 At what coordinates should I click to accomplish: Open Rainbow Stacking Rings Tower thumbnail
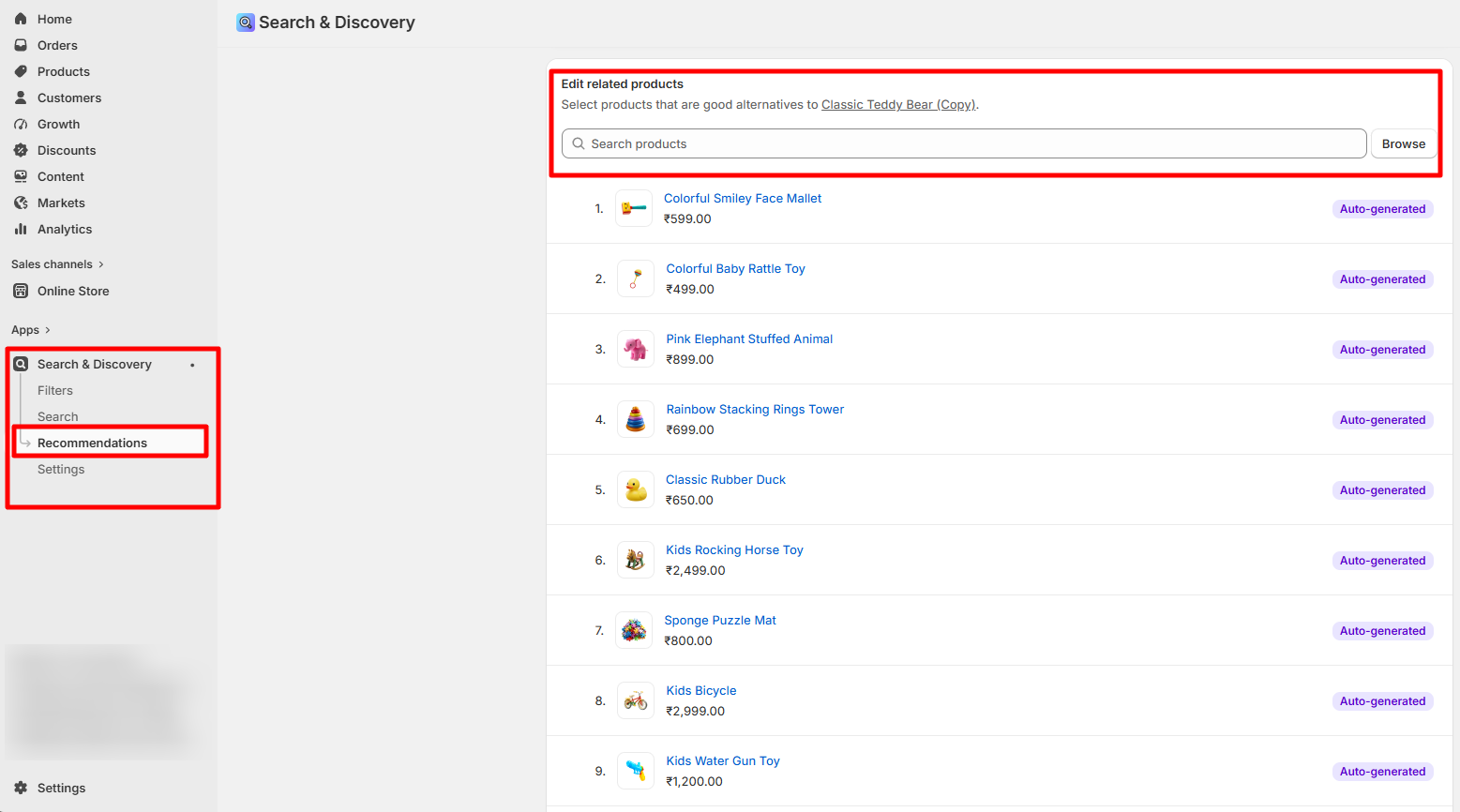(636, 419)
